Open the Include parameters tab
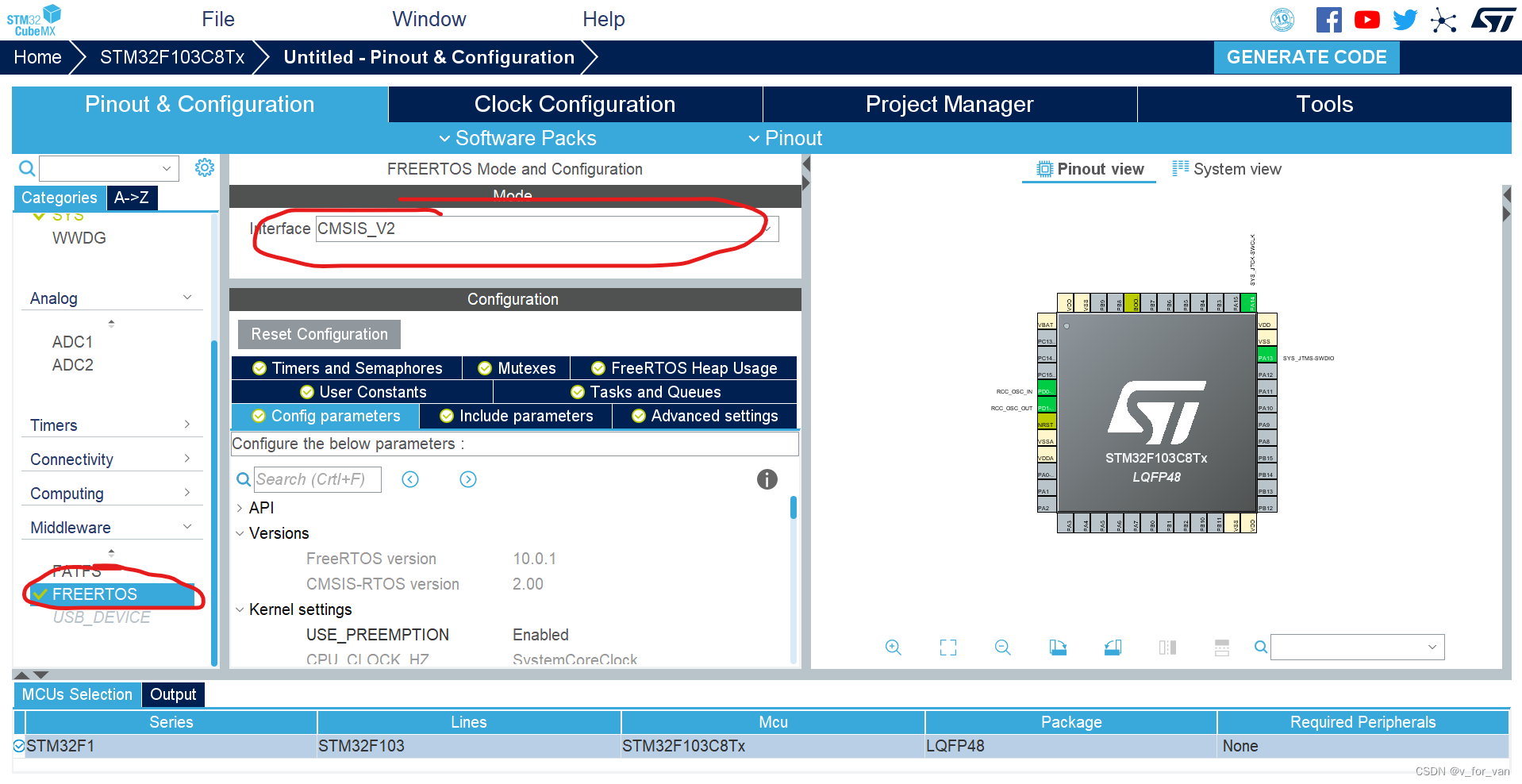Screen dimensions: 1522x784 click(516, 416)
